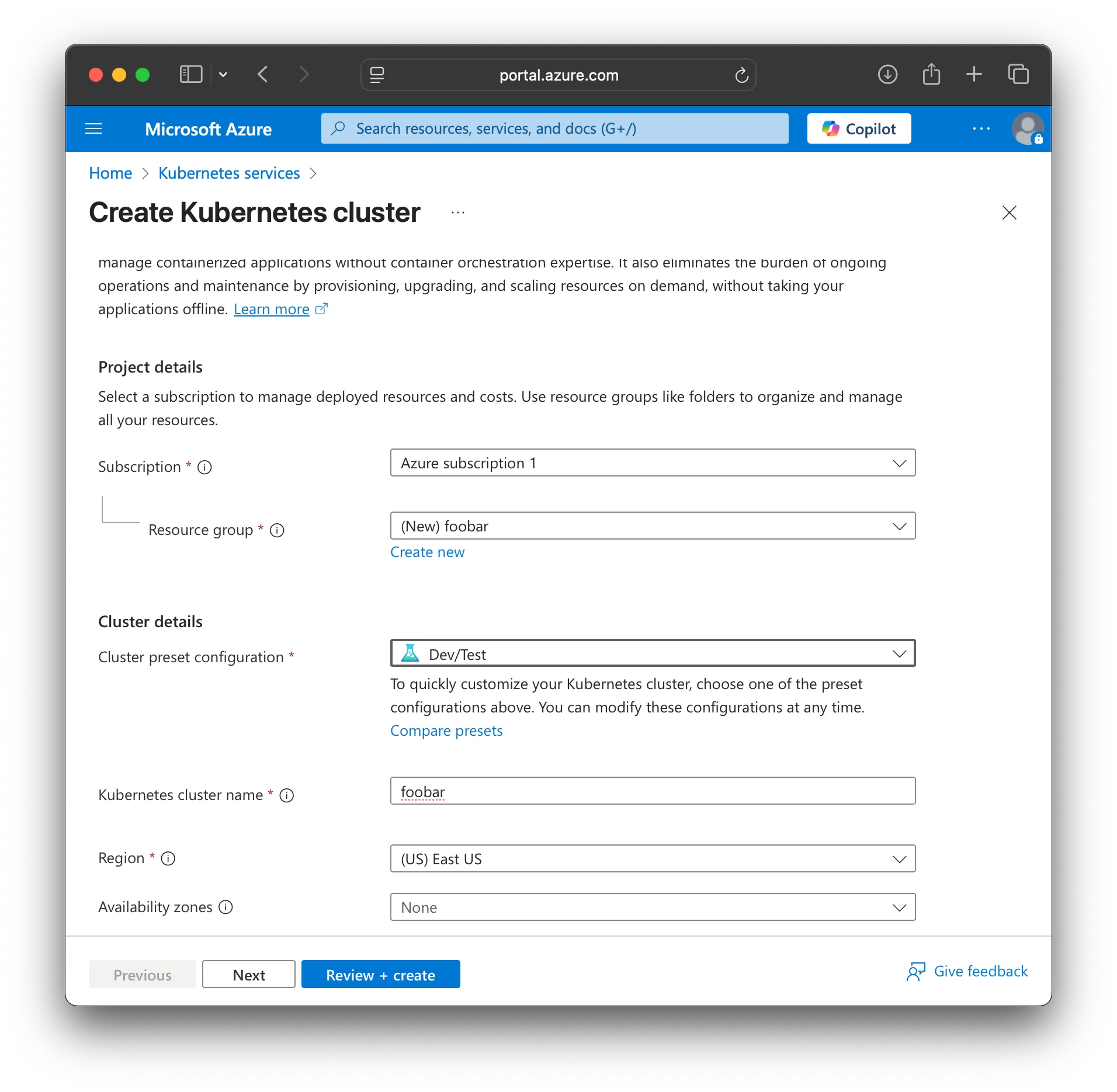Click the Region info icon
This screenshot has height=1092, width=1117.
click(x=168, y=858)
